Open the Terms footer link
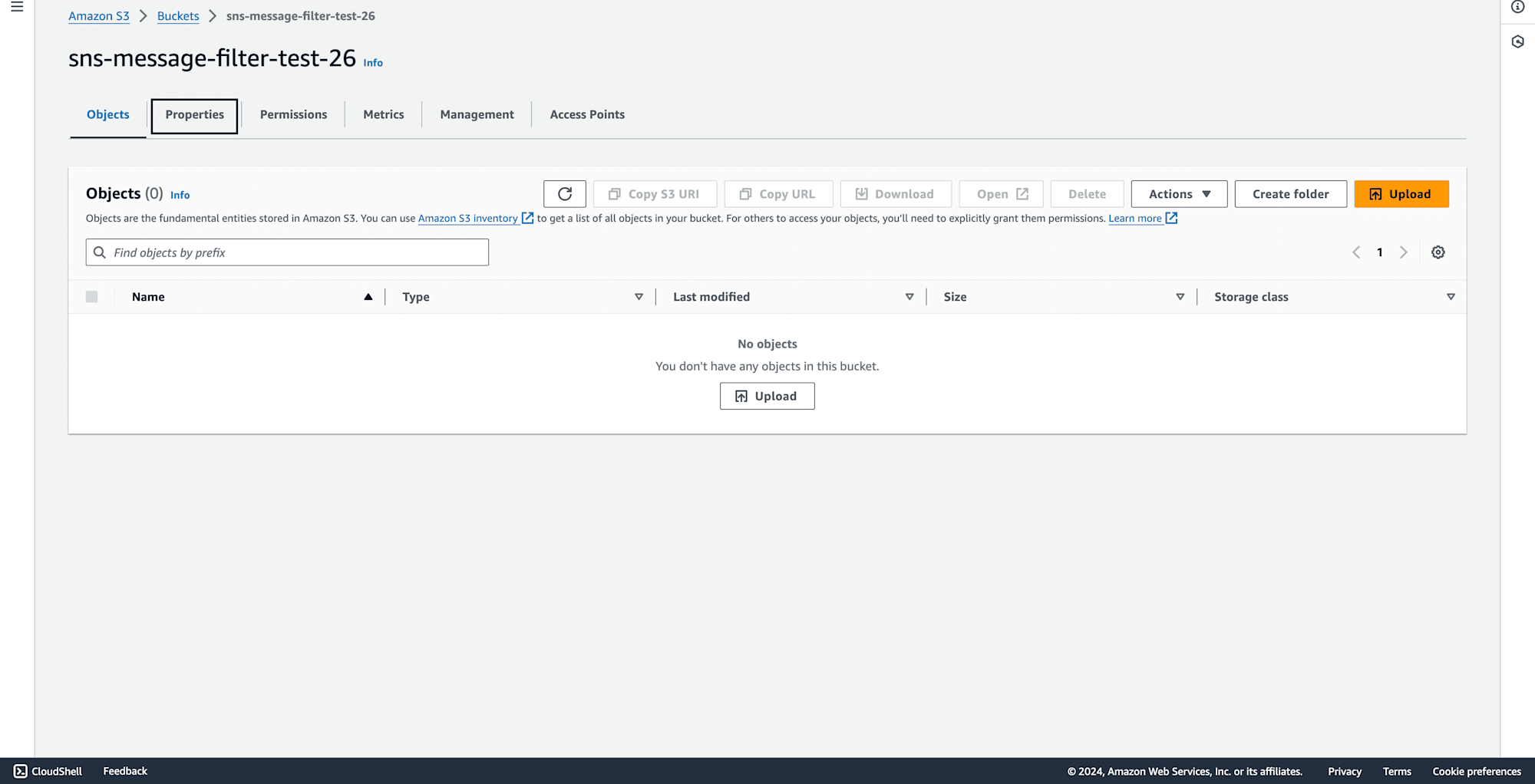Viewport: 1535px width, 784px height. pyautogui.click(x=1397, y=772)
